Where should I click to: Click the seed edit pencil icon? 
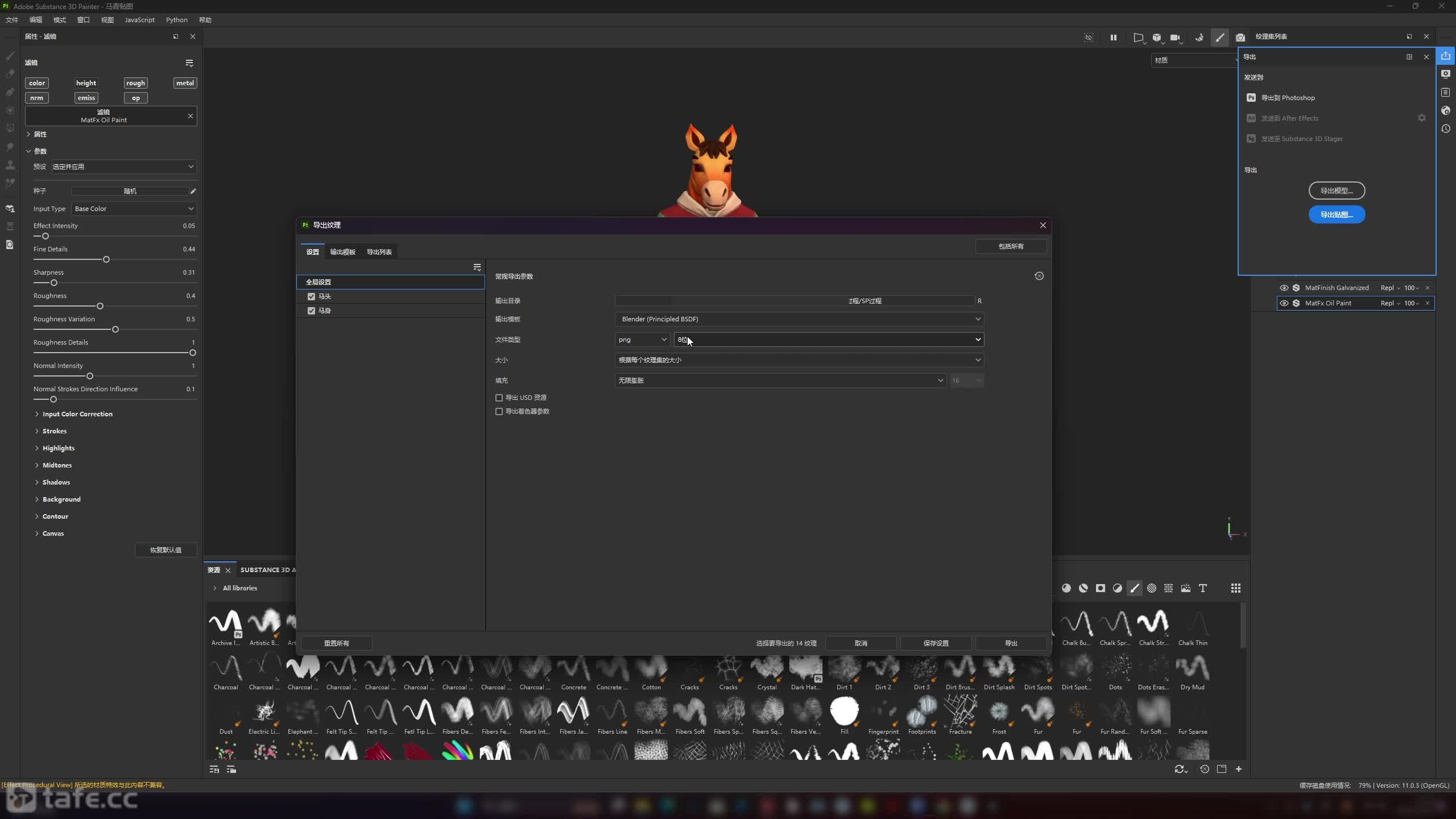193,191
